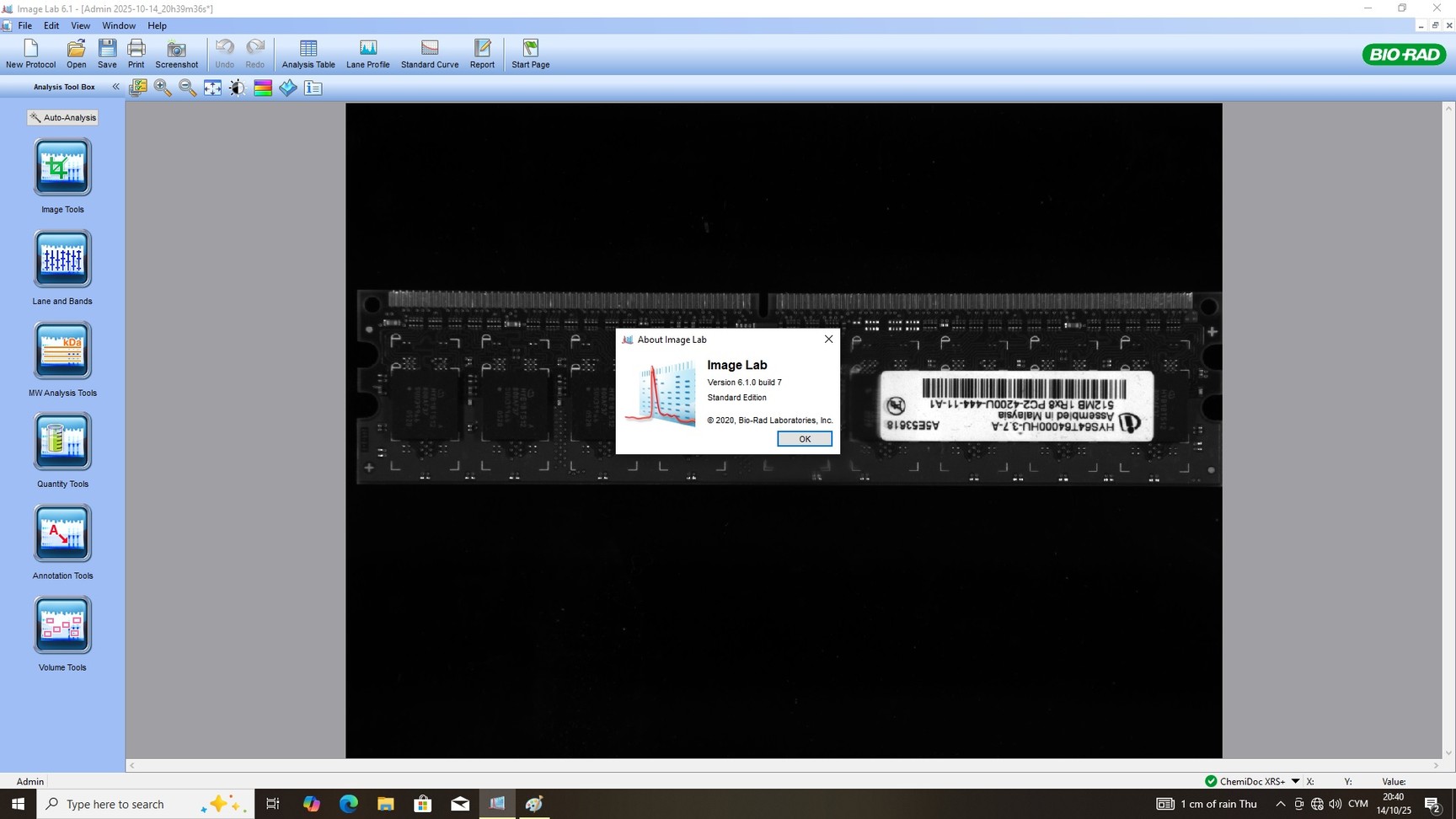Click the image information icon
1456x819 pixels.
pyautogui.click(x=313, y=87)
